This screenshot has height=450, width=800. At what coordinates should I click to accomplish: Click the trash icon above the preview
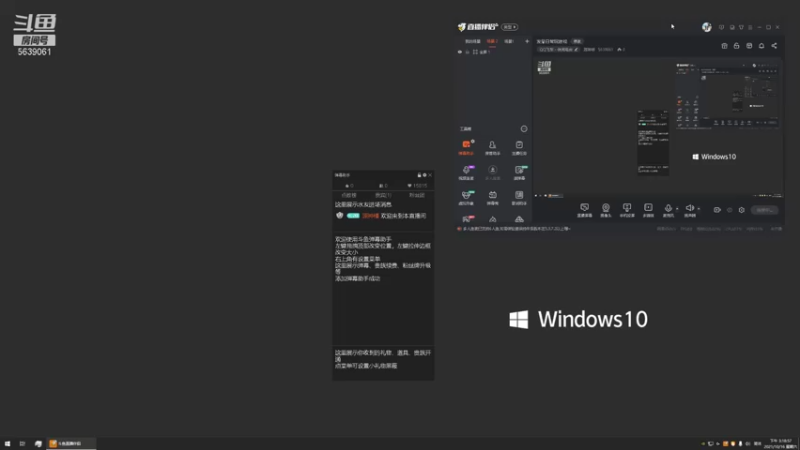[724, 46]
